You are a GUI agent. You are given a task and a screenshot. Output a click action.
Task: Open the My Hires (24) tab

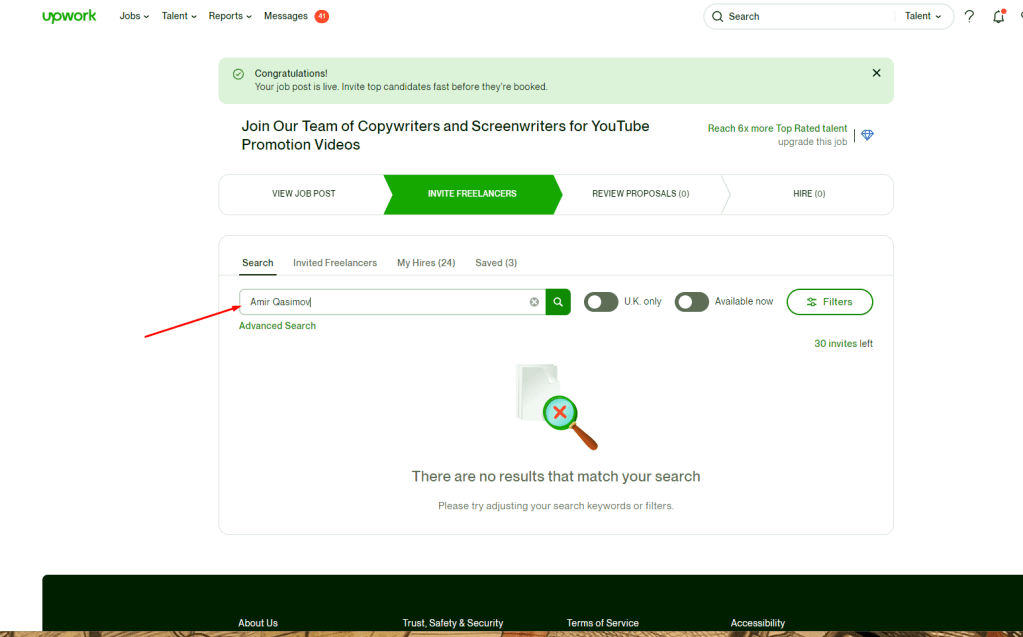pos(426,263)
